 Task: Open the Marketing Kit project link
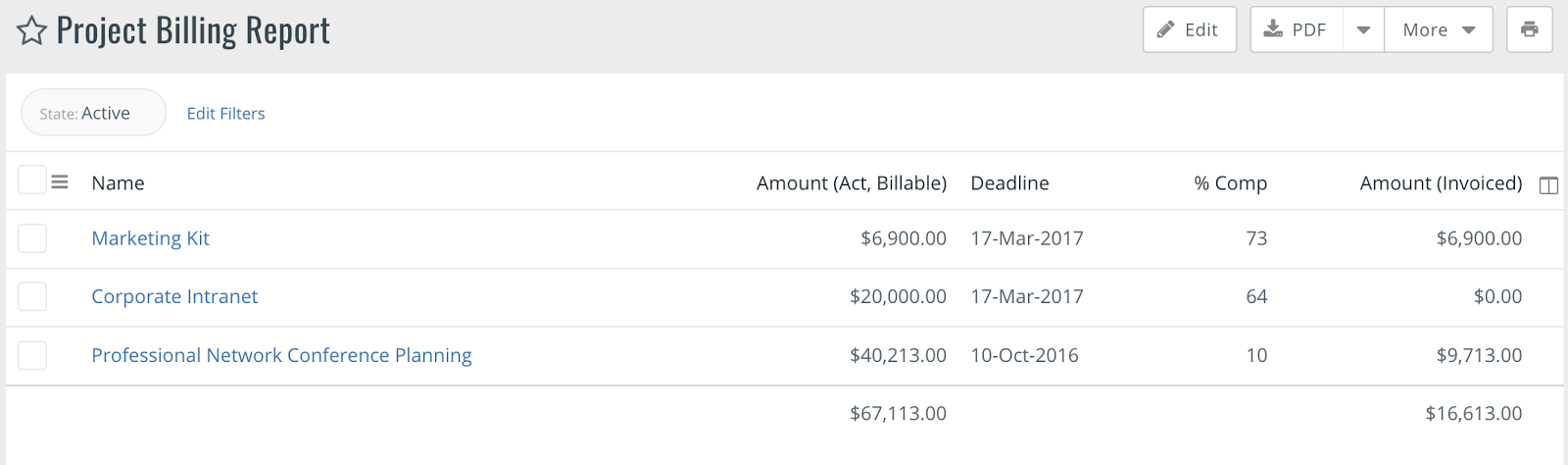150,238
